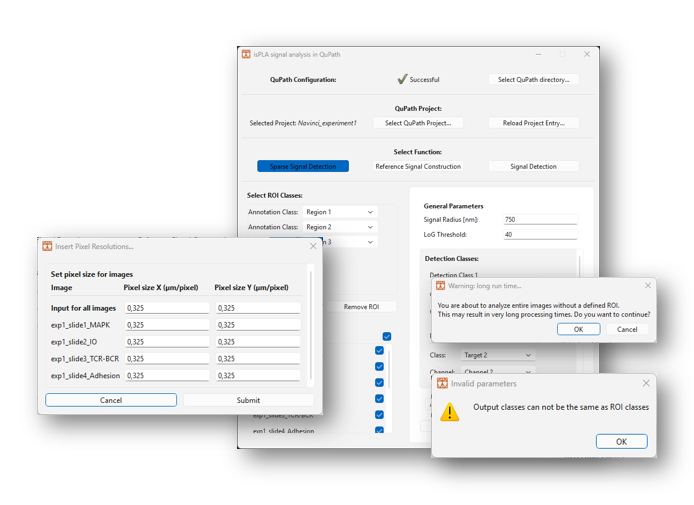Close the Invalid parameters dialog with X
The height and width of the screenshot is (505, 694).
(645, 383)
